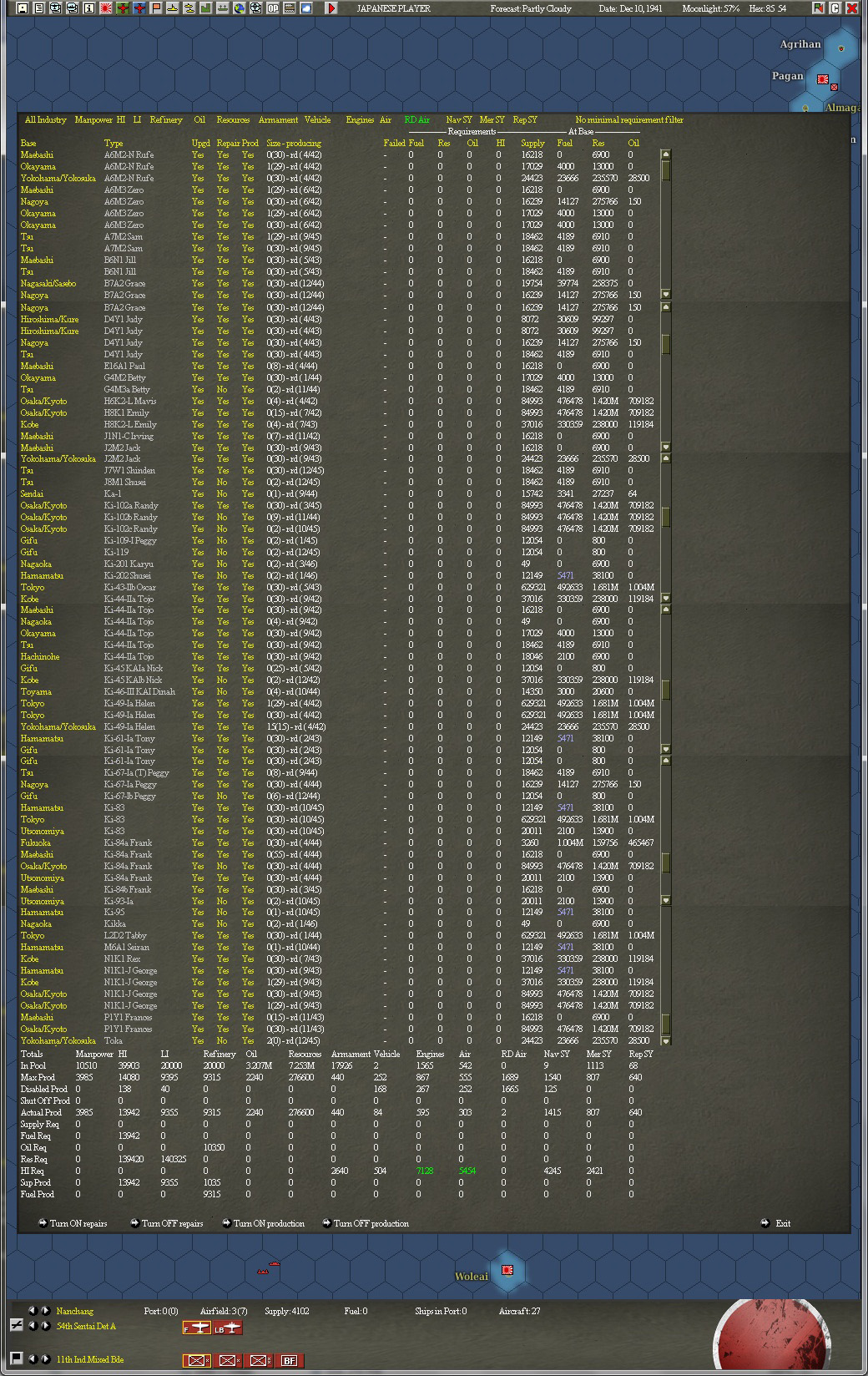Open base Nanchang name link

point(75,1311)
